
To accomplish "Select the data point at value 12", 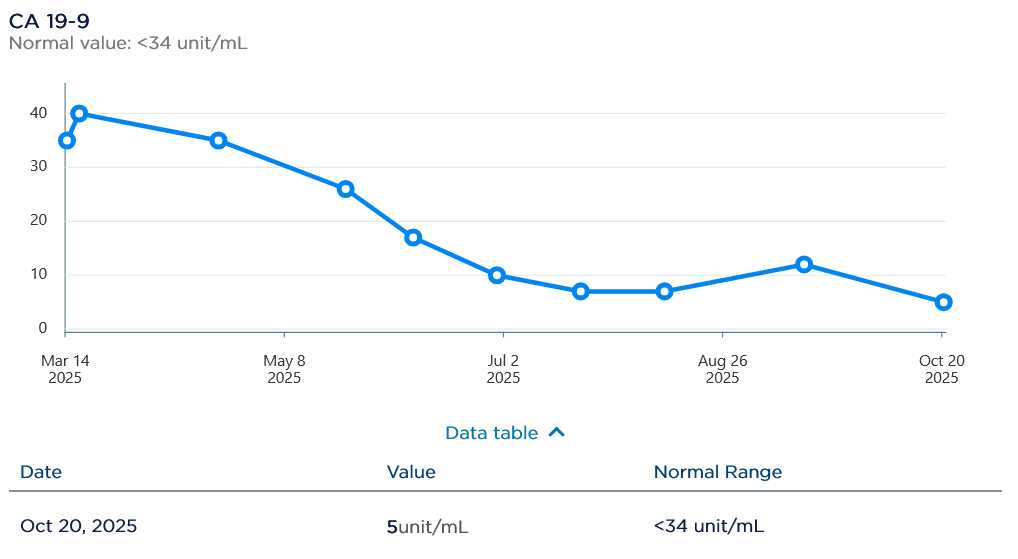I will pos(804,265).
